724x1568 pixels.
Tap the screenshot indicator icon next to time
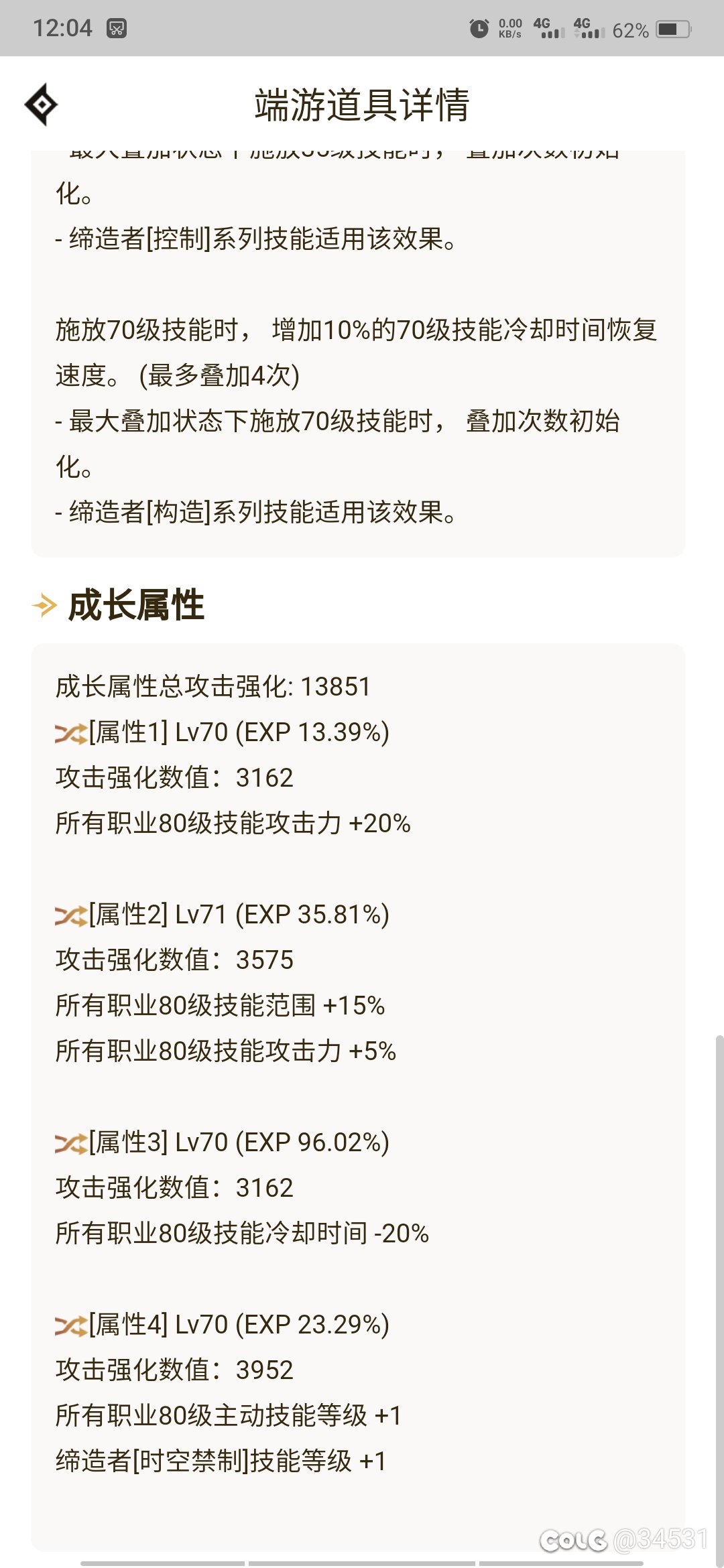pyautogui.click(x=117, y=28)
